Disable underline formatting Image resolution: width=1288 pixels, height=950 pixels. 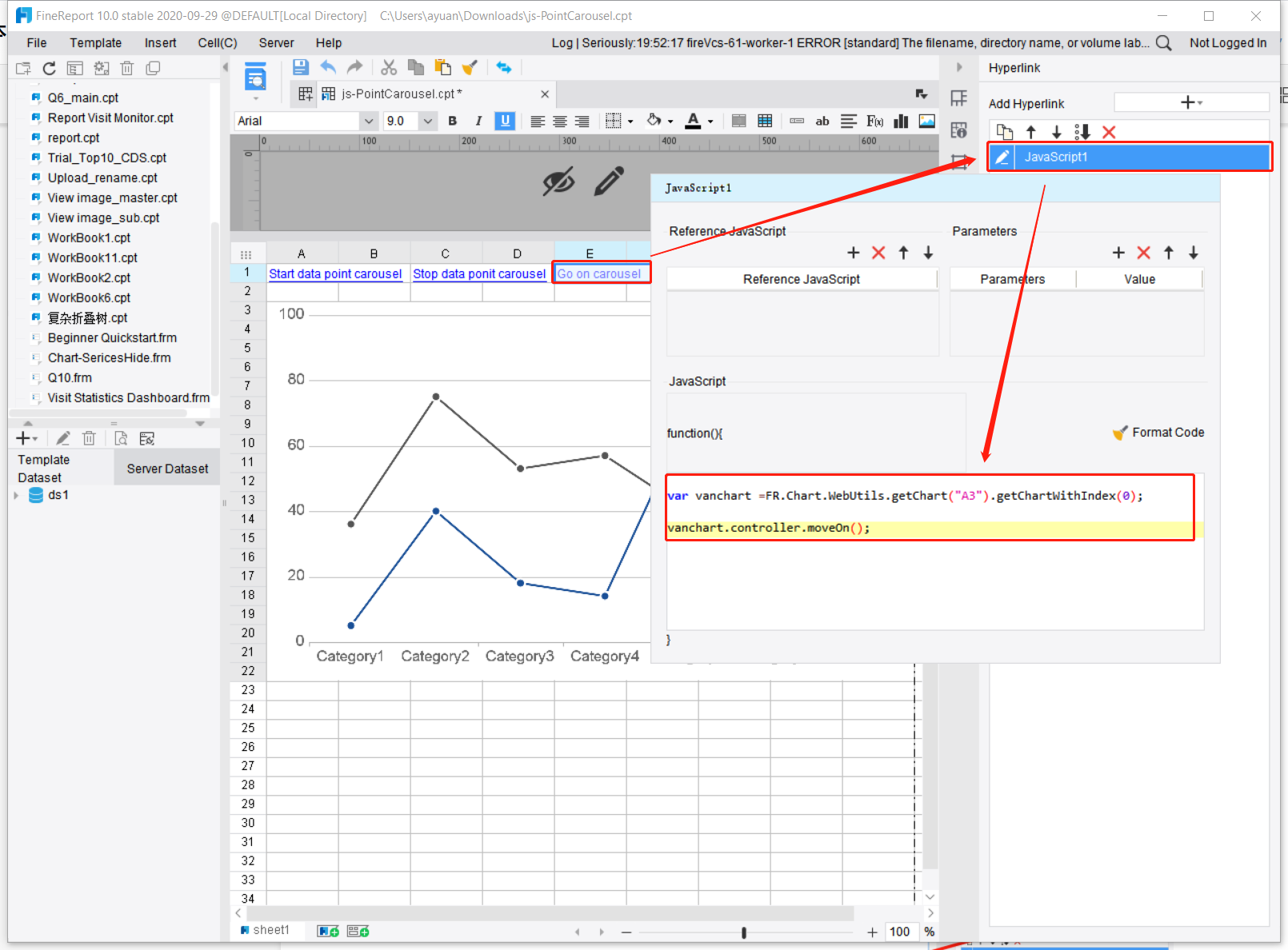pyautogui.click(x=504, y=121)
